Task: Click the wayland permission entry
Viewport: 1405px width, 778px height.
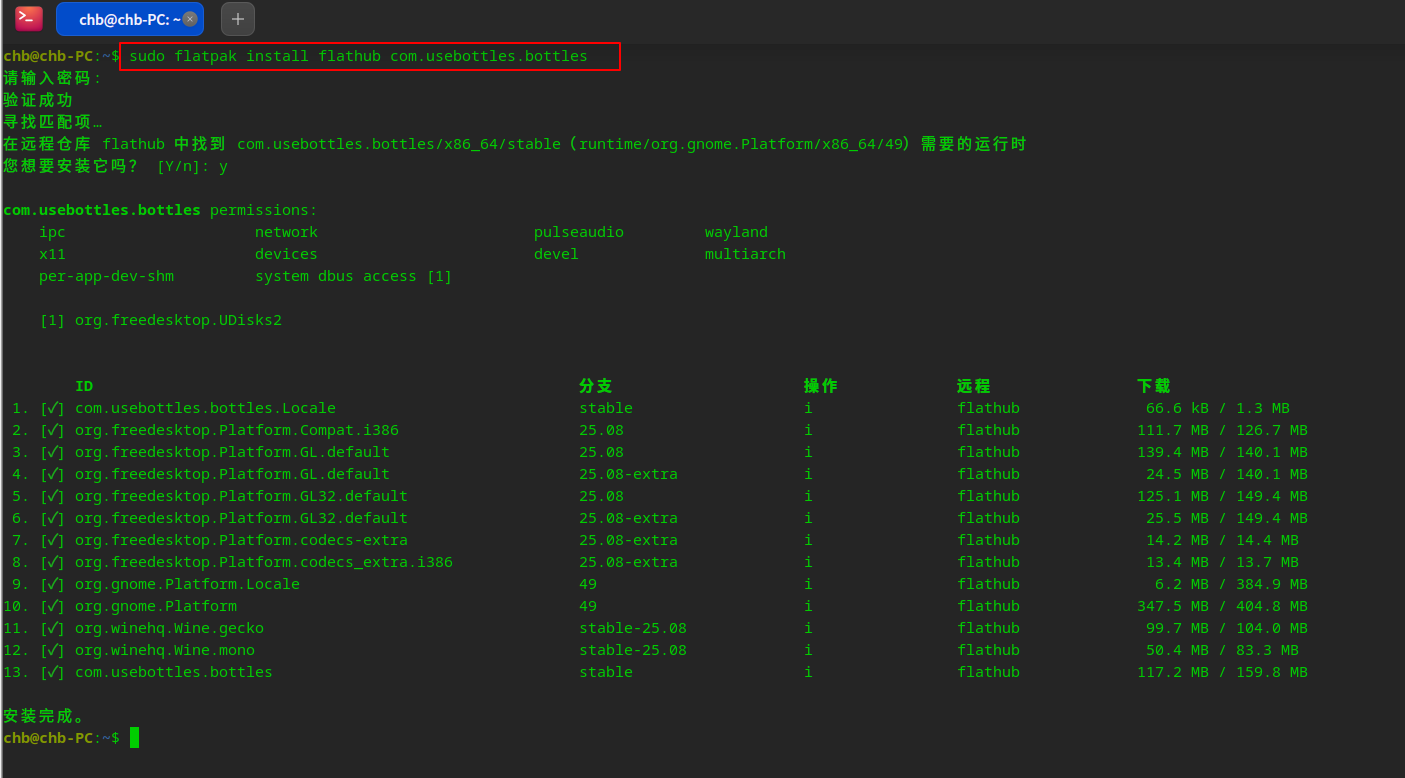Action: tap(736, 232)
